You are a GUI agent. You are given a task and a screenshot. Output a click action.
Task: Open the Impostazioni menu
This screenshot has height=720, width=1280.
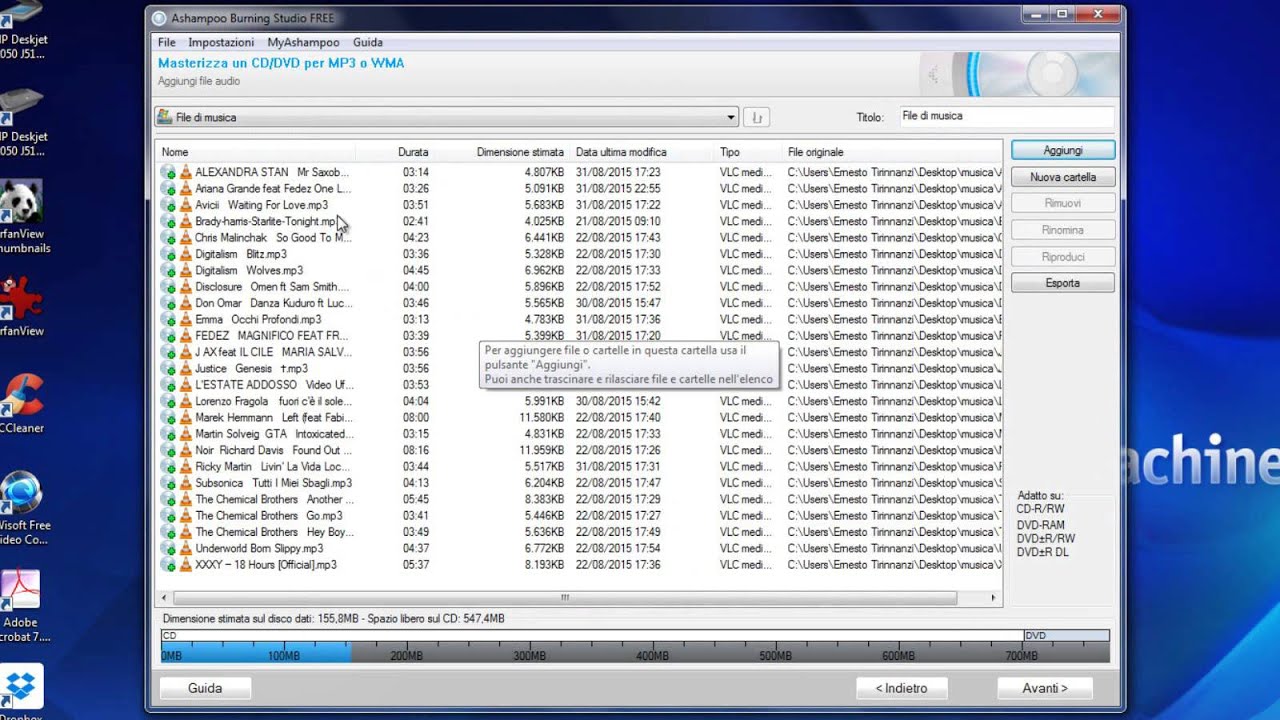coord(221,42)
